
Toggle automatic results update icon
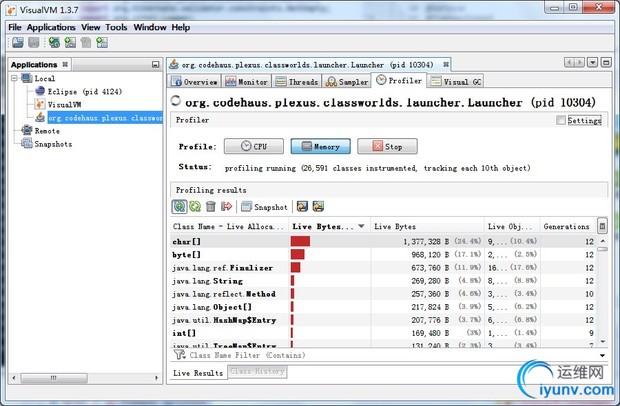179,206
